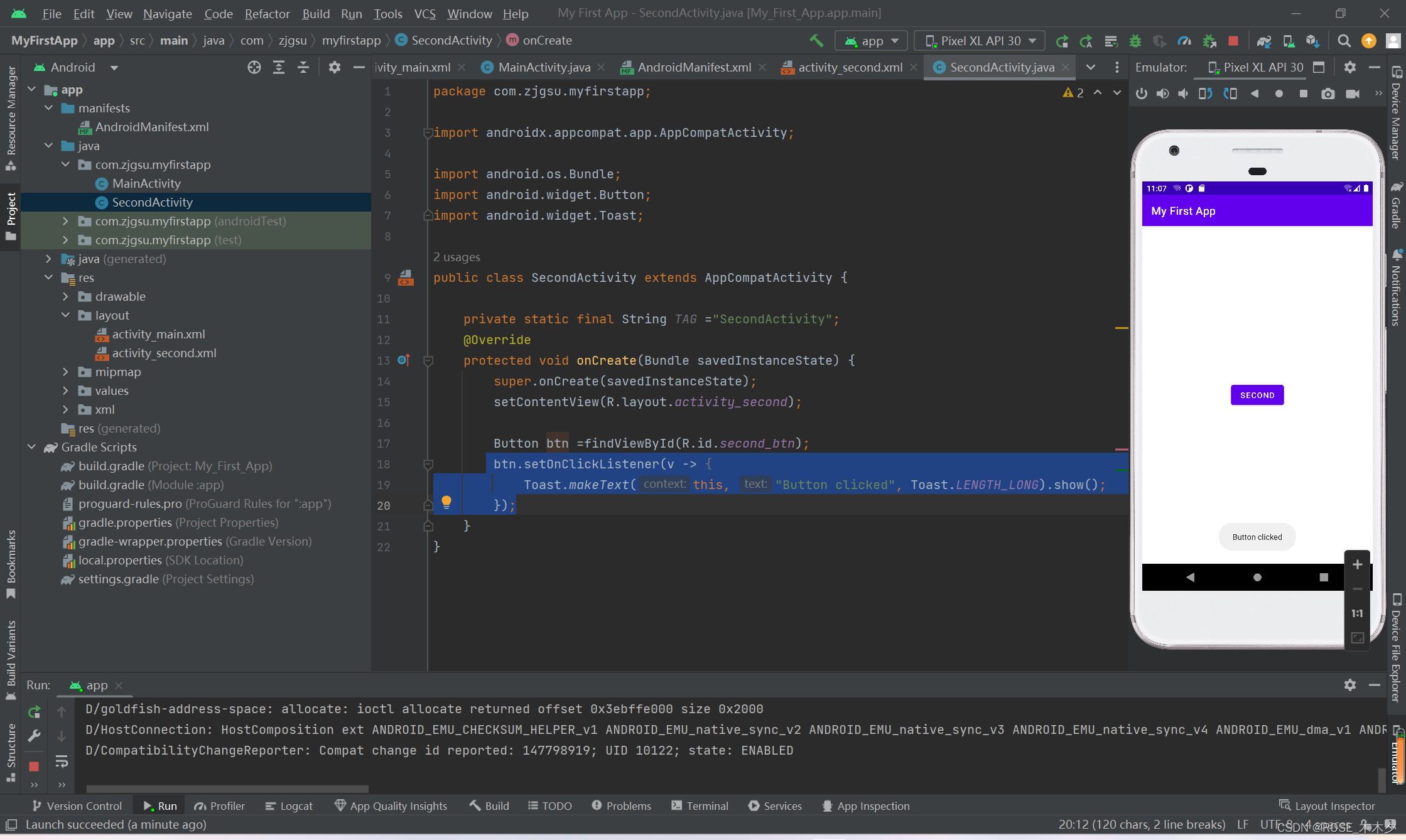Screen dimensions: 1406x840
Task: Click the green Debug app bug icon
Action: 1135,41
